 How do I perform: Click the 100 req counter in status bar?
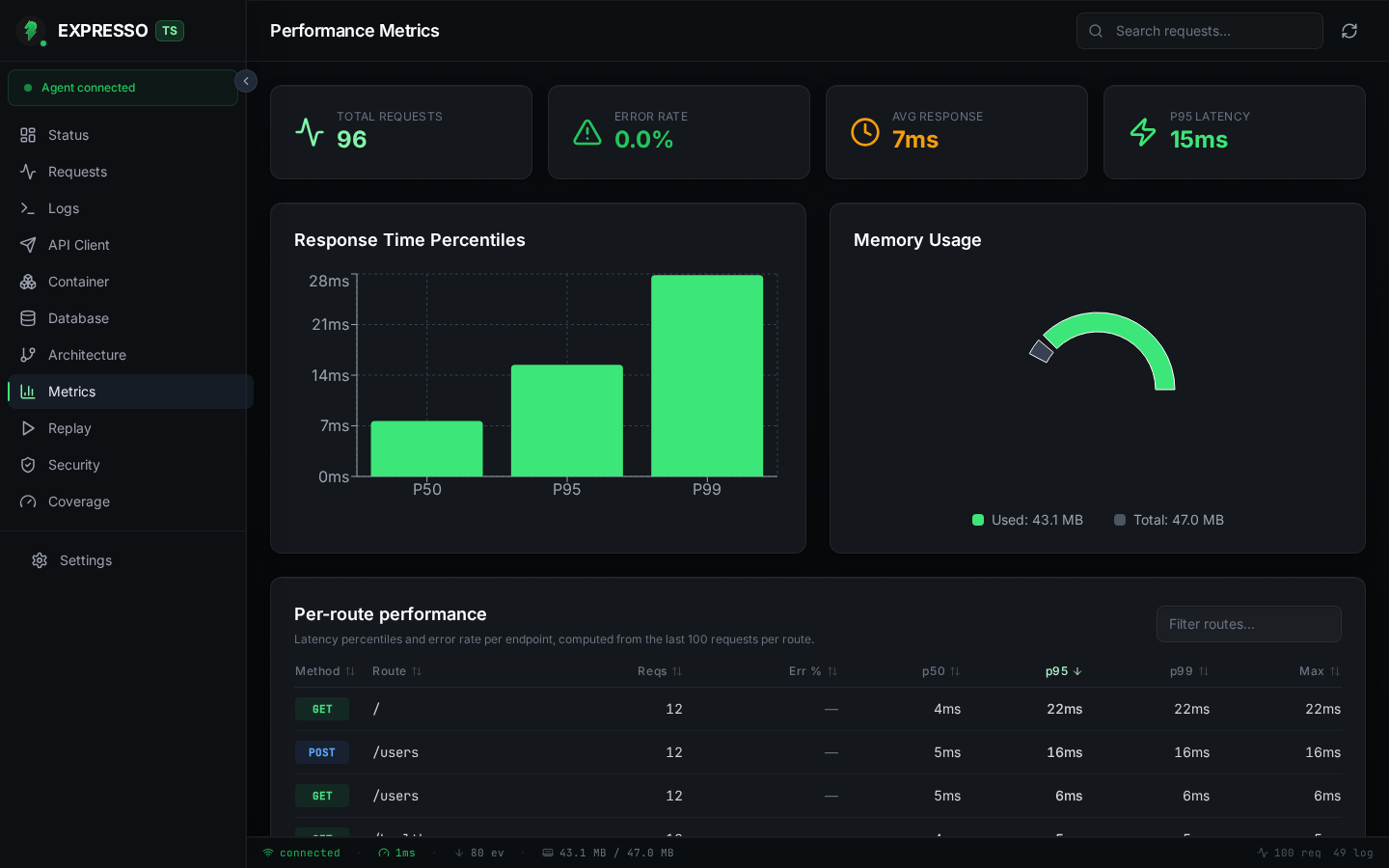(1289, 853)
